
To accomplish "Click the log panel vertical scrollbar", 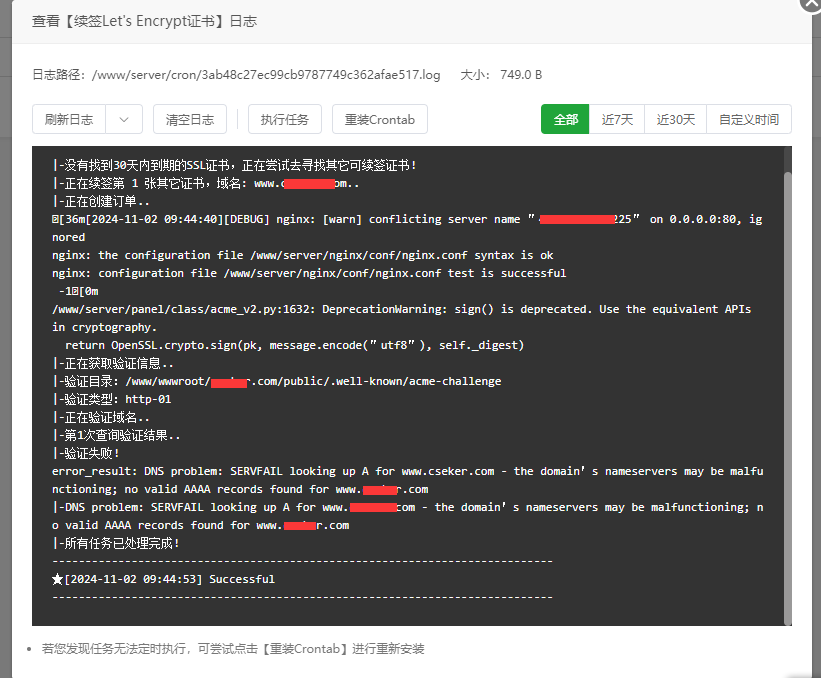I will tap(787, 398).
